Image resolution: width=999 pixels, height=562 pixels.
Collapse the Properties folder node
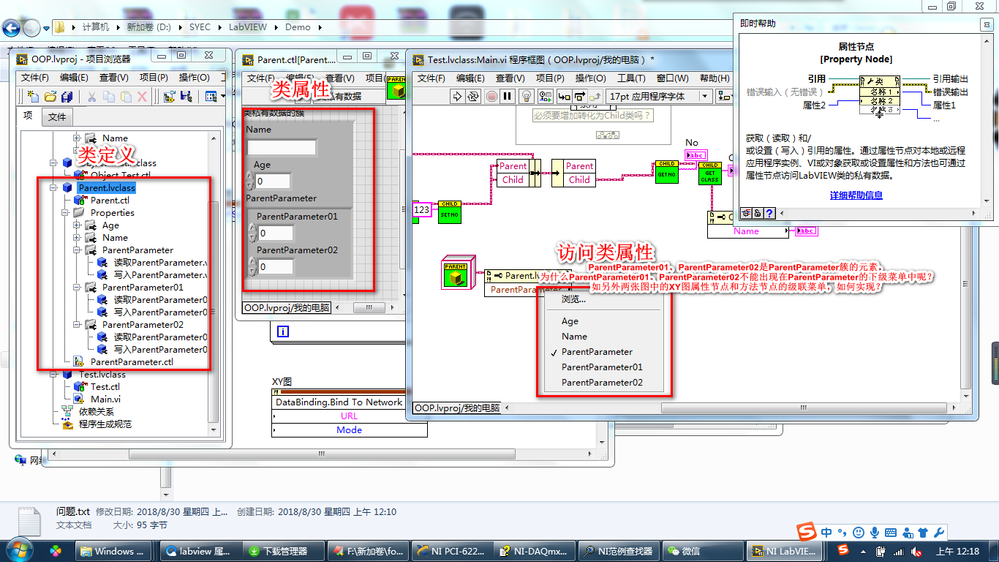[x=65, y=213]
